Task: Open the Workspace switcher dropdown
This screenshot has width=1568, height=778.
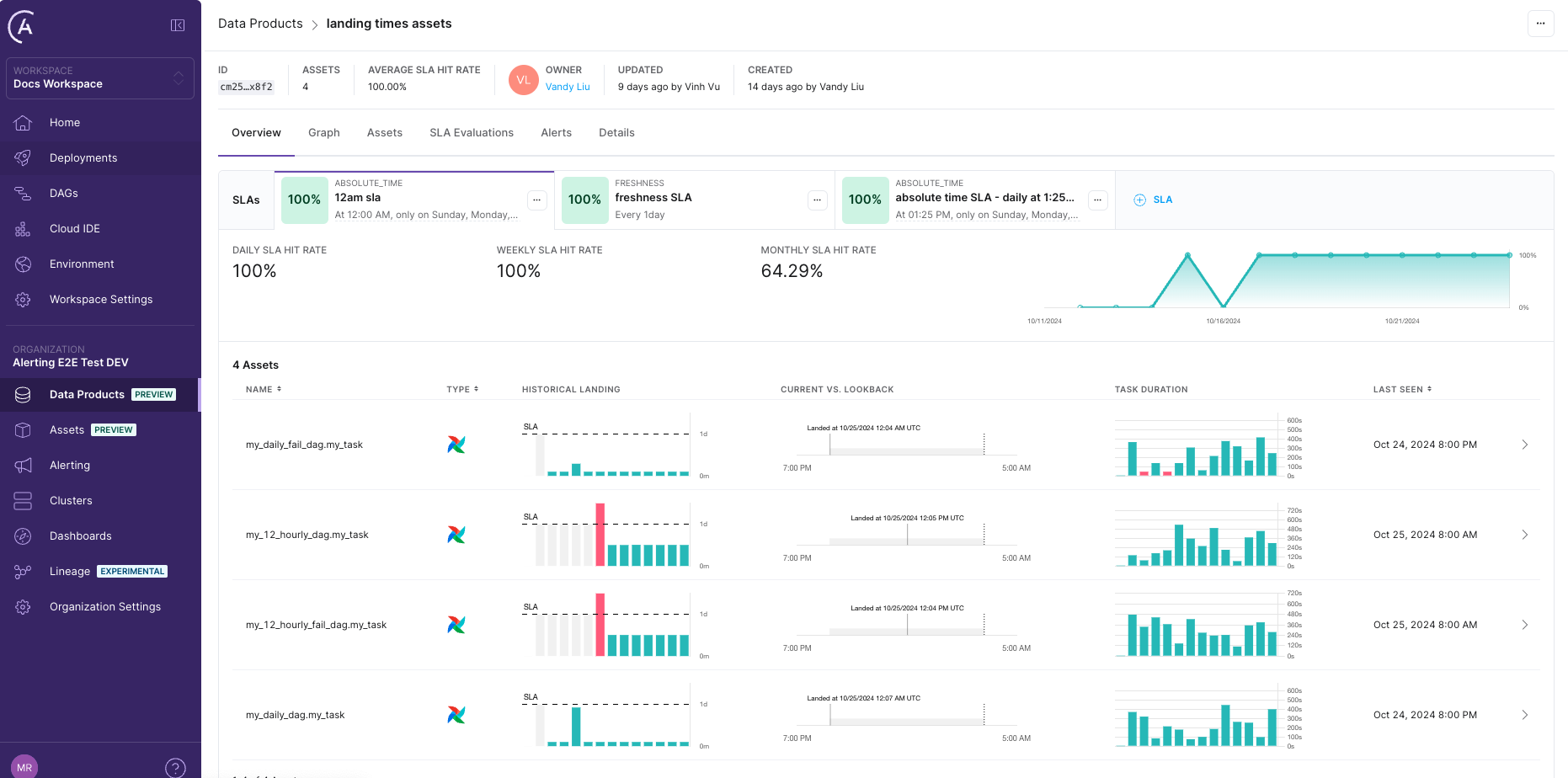Action: click(x=100, y=77)
